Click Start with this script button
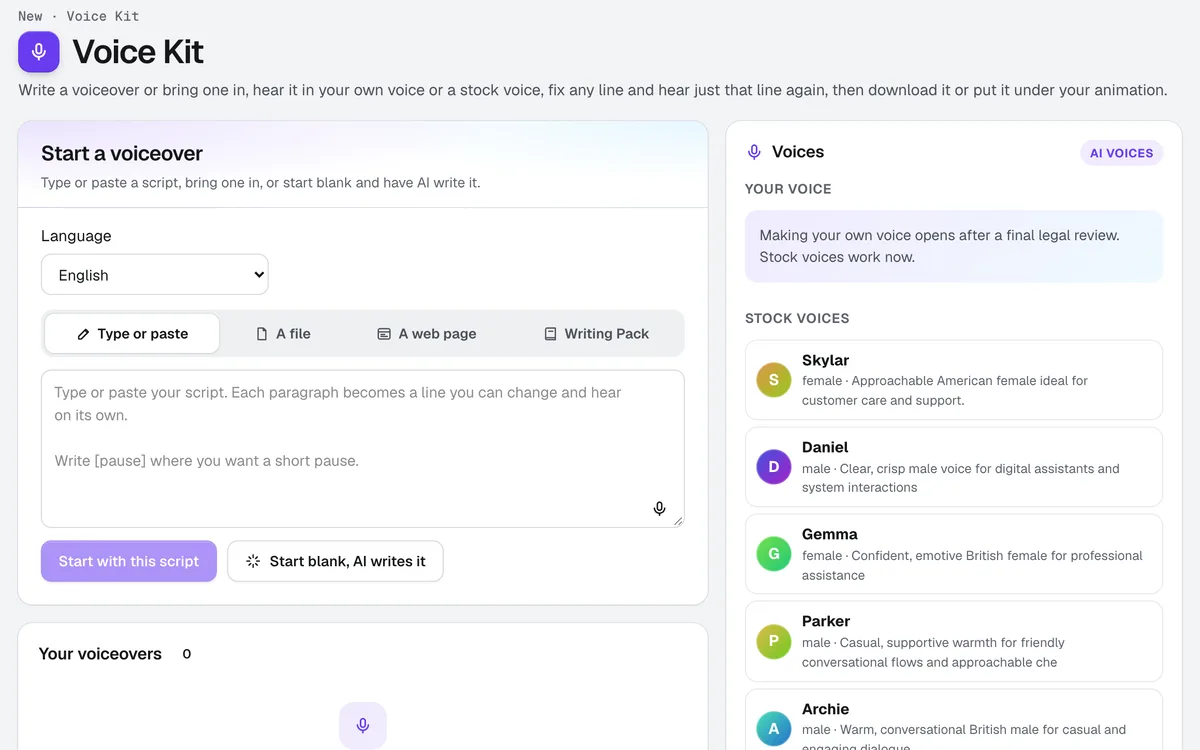The image size is (1200, 750). [x=129, y=562]
